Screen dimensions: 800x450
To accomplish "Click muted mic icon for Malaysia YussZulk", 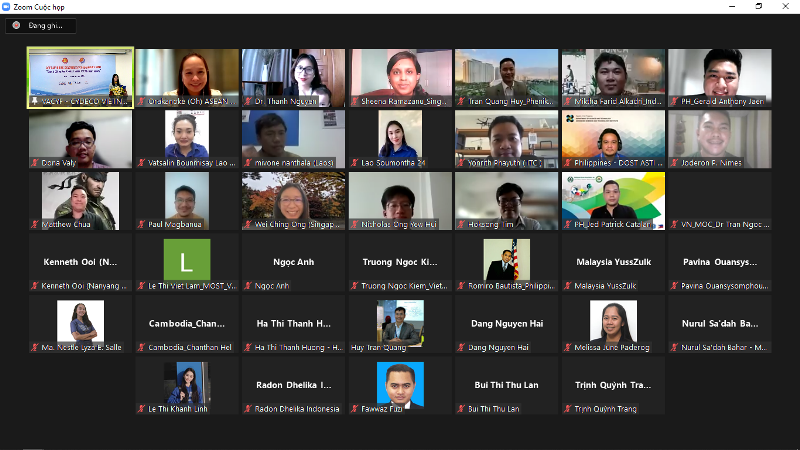I will (x=567, y=286).
